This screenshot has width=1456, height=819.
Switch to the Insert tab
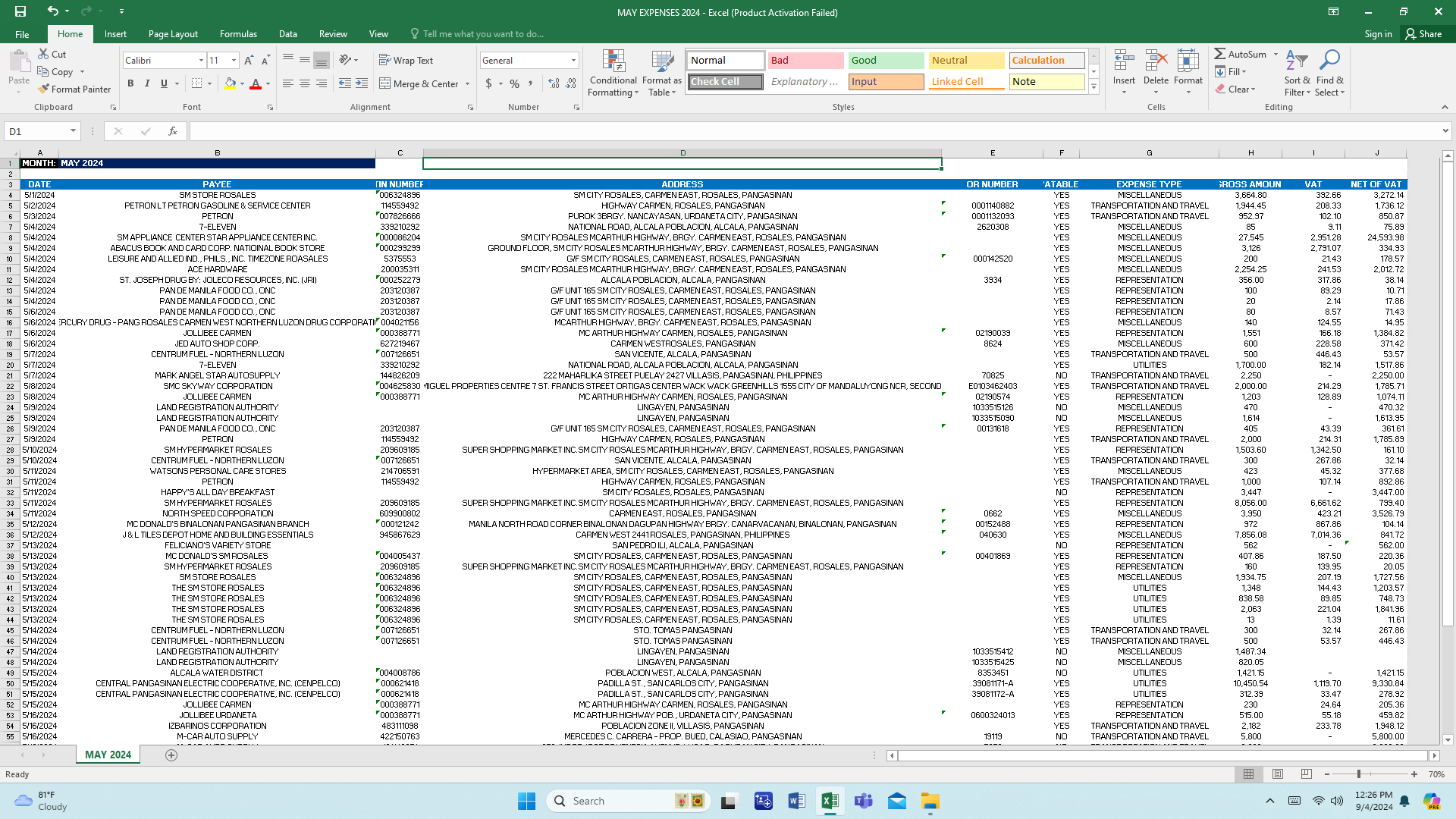(x=115, y=33)
